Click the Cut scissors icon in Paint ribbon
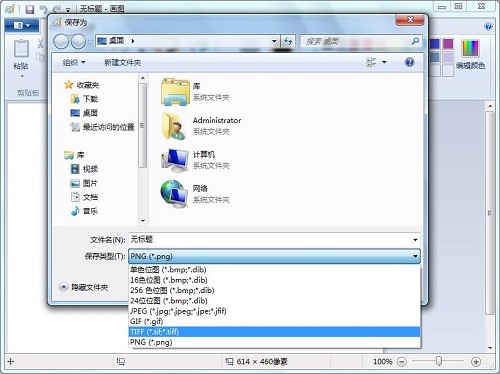The height and width of the screenshot is (374, 500). click(x=40, y=43)
